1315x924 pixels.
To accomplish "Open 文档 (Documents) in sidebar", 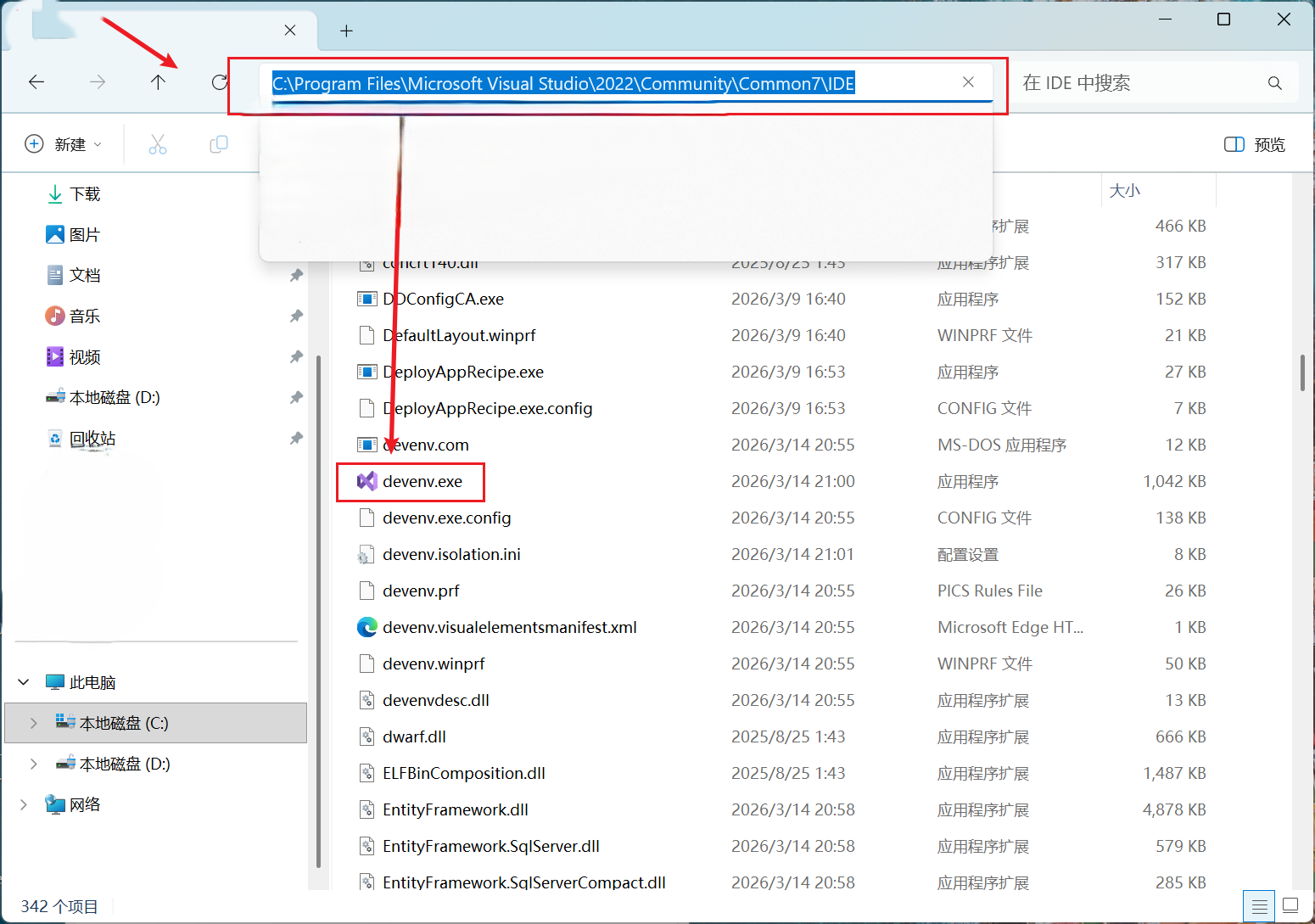I will point(73,276).
